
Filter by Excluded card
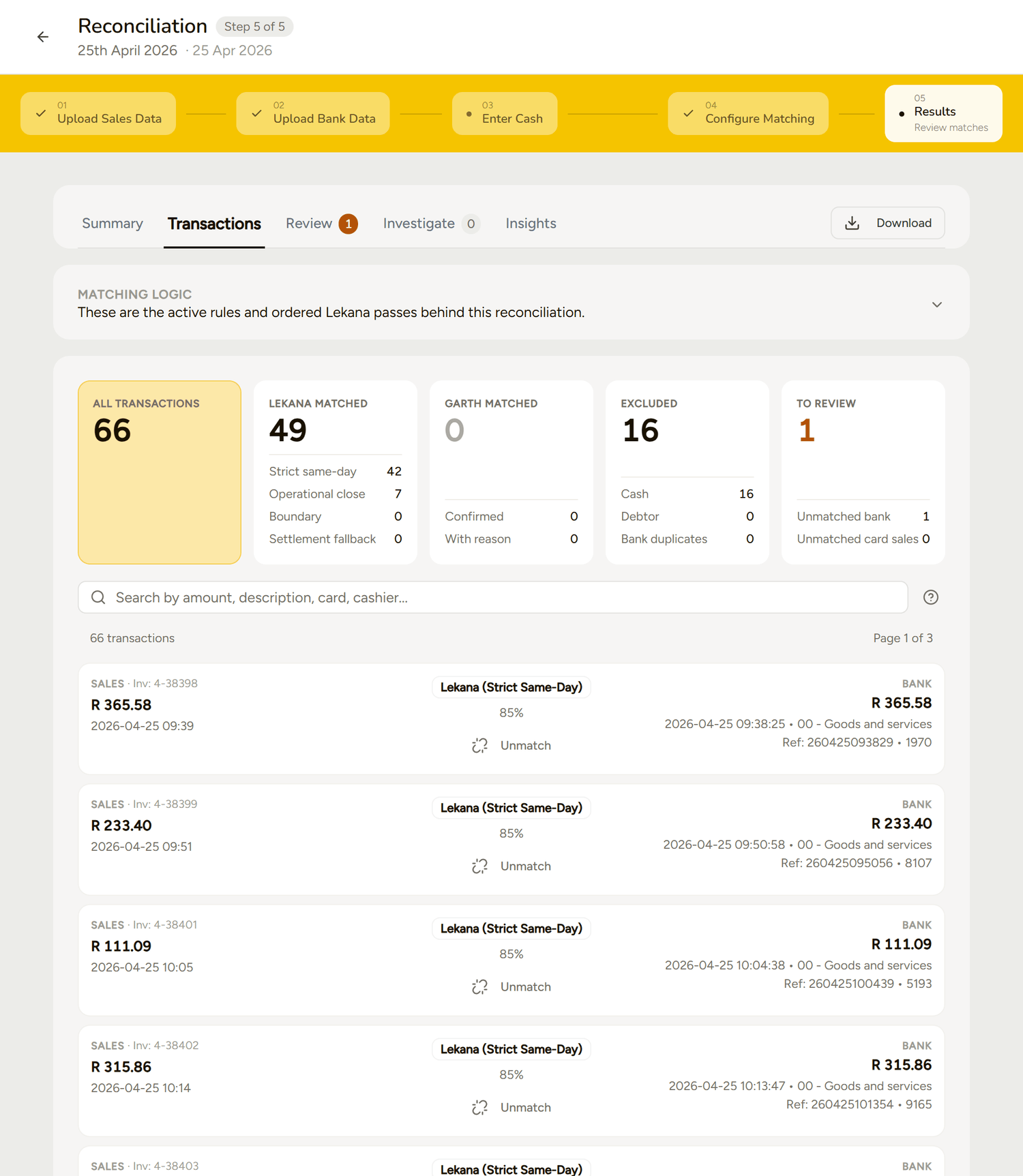687,472
